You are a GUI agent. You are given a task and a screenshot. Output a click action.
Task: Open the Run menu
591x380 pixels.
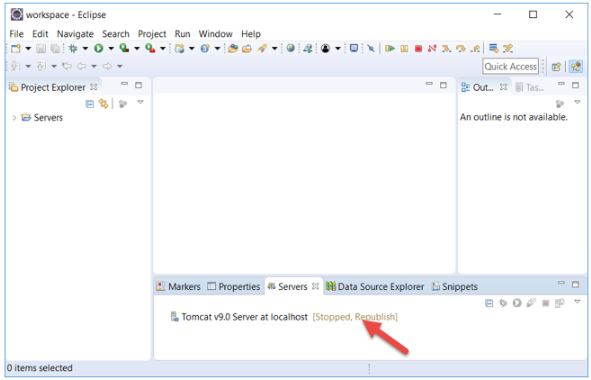click(x=182, y=34)
